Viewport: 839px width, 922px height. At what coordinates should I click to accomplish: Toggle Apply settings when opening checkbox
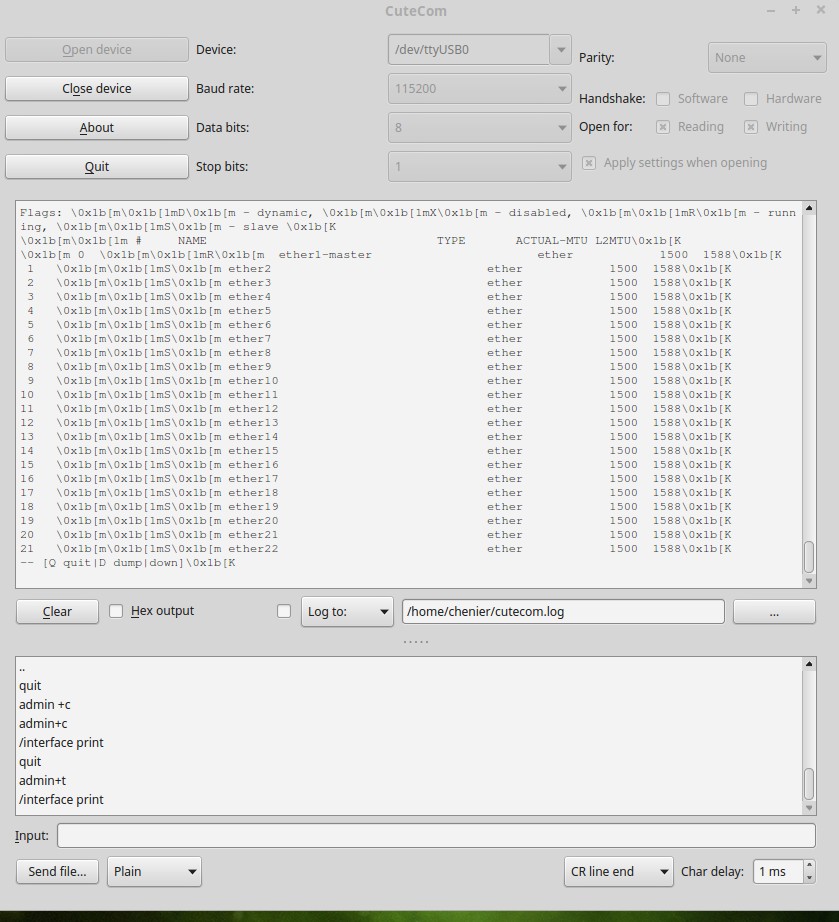589,163
